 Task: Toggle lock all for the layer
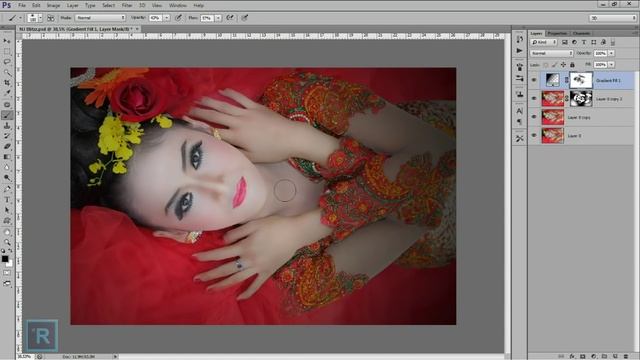pyautogui.click(x=572, y=65)
